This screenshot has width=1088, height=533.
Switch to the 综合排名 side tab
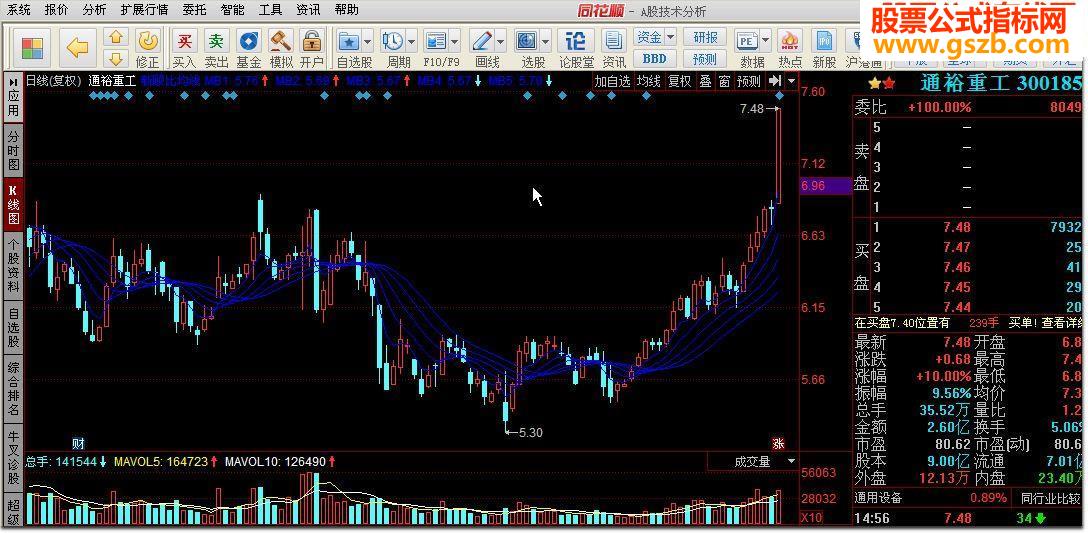(x=13, y=388)
